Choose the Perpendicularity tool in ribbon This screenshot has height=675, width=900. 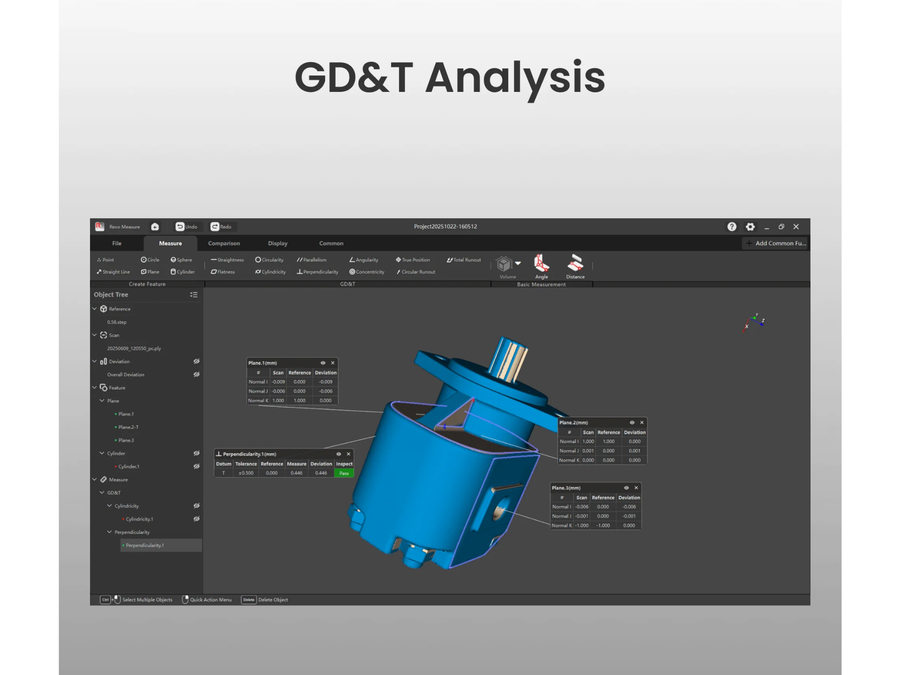(317, 272)
